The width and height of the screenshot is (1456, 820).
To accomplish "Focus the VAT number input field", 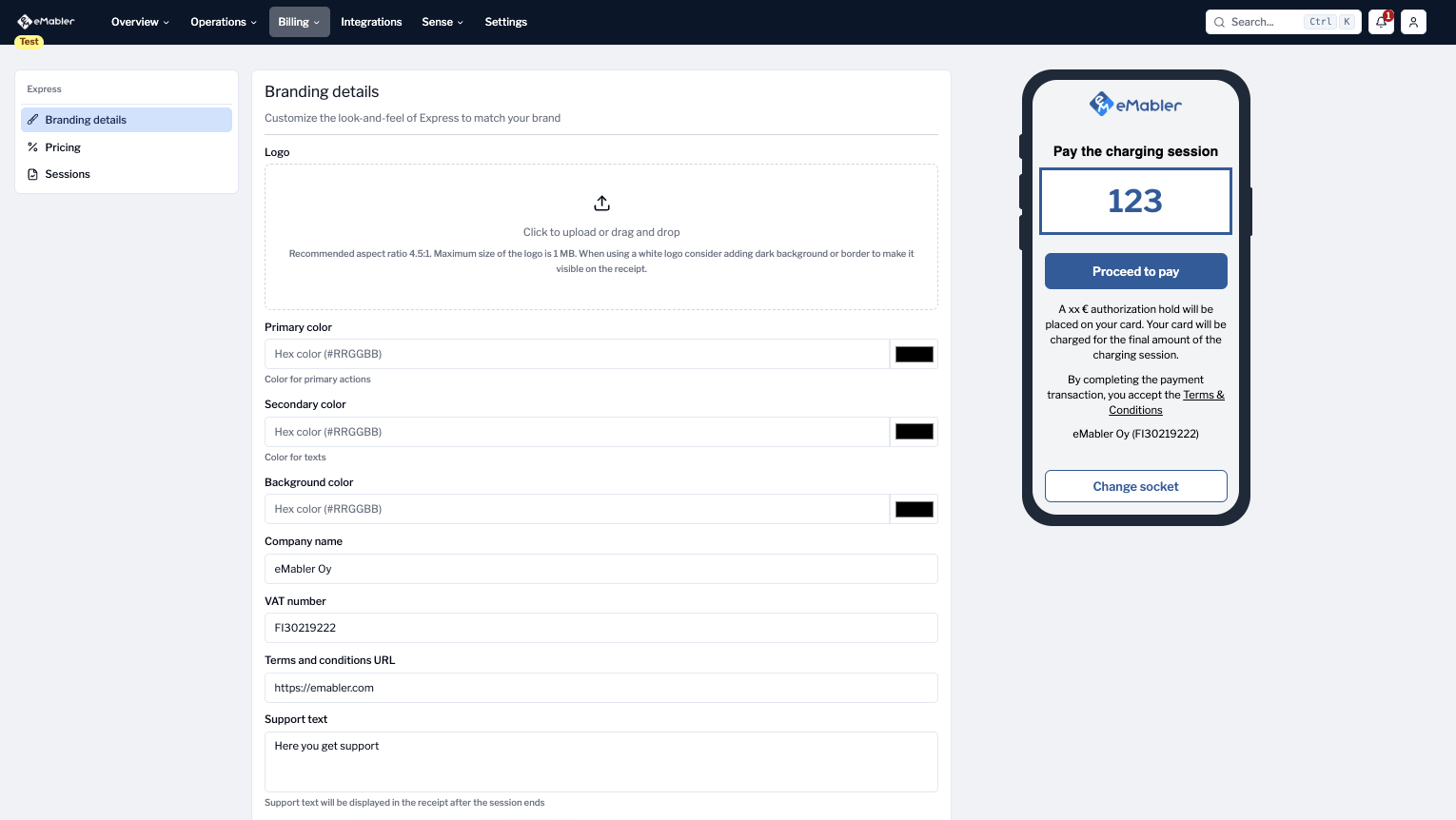I will pyautogui.click(x=600, y=628).
